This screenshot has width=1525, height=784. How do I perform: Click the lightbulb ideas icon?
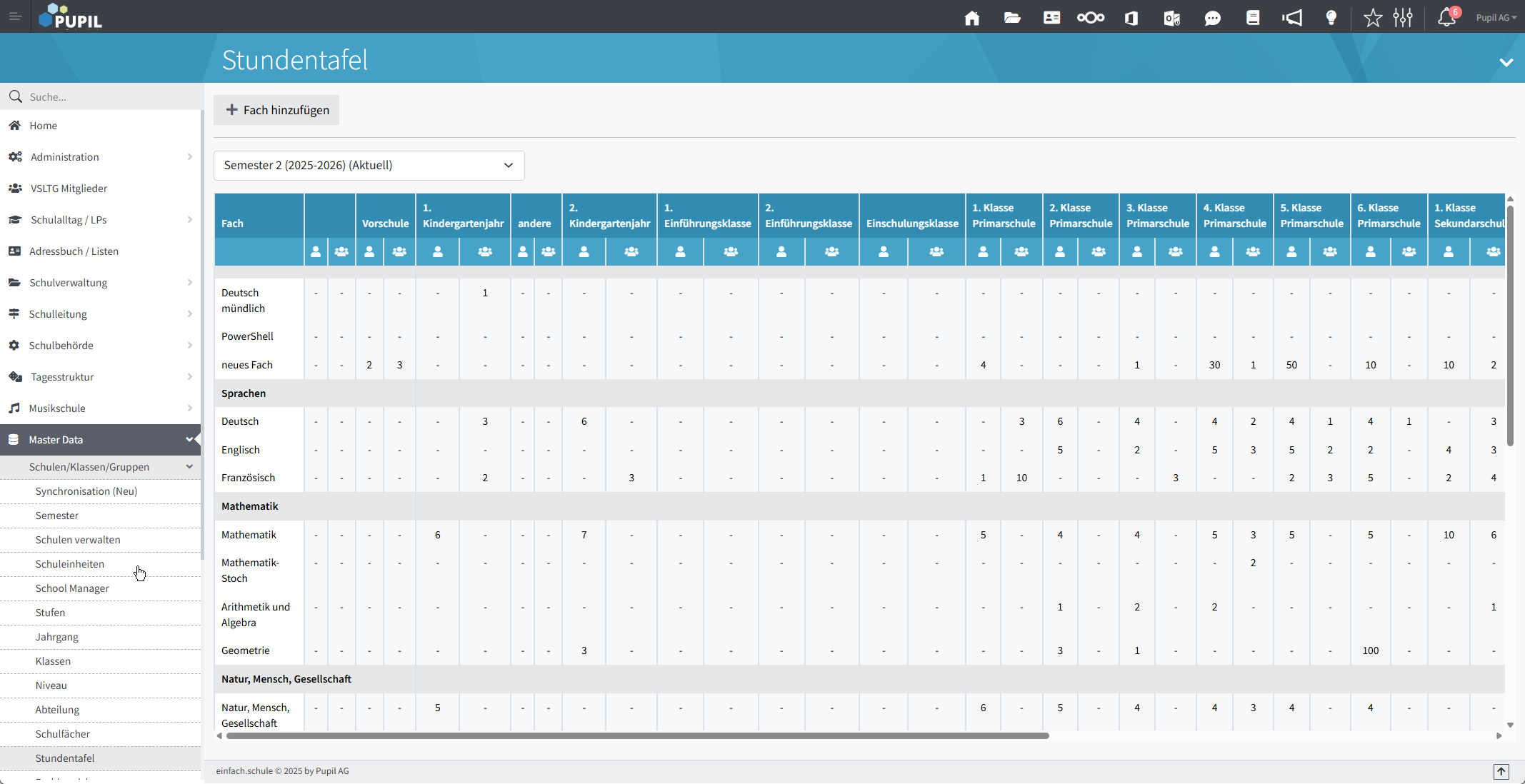tap(1331, 18)
